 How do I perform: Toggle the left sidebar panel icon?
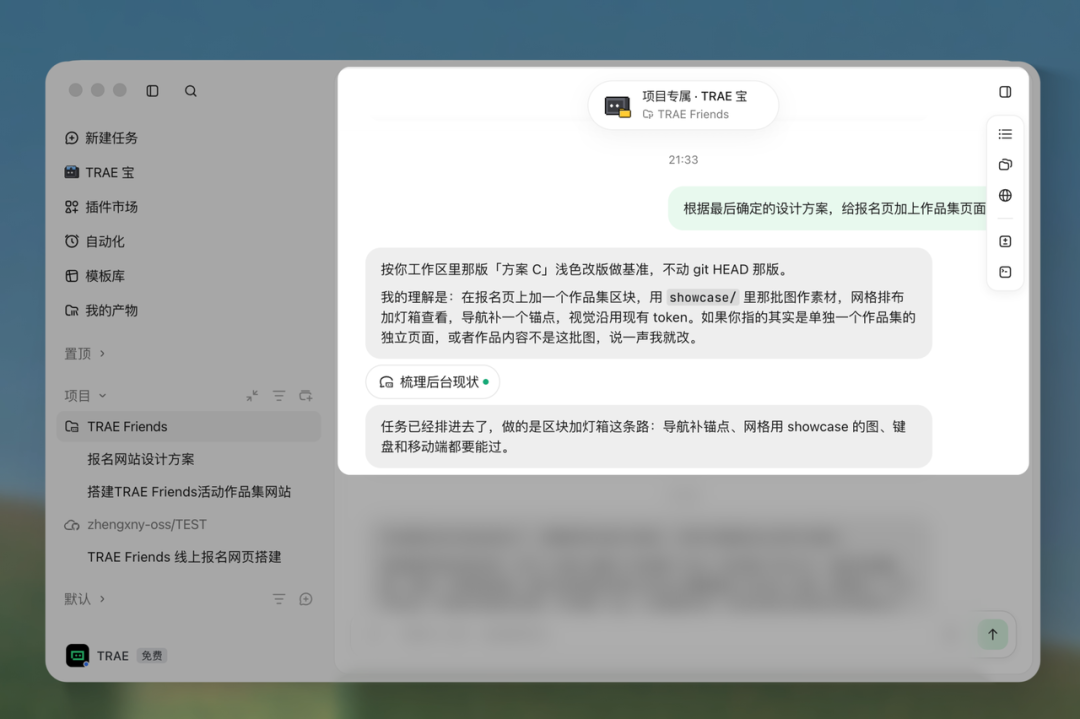click(152, 91)
